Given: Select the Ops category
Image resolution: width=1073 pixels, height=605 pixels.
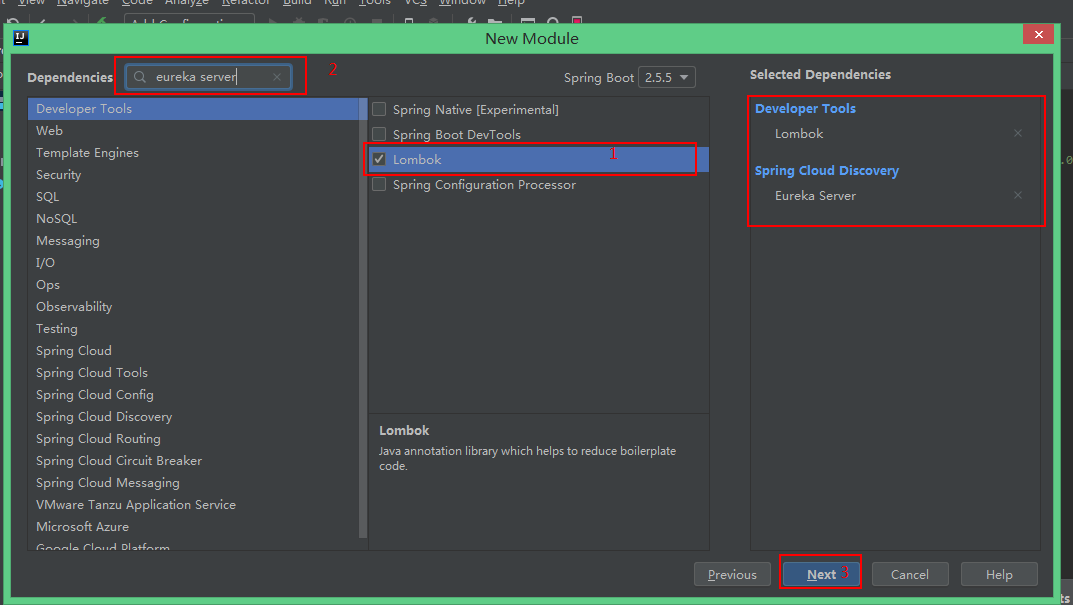Looking at the screenshot, I should point(193,284).
